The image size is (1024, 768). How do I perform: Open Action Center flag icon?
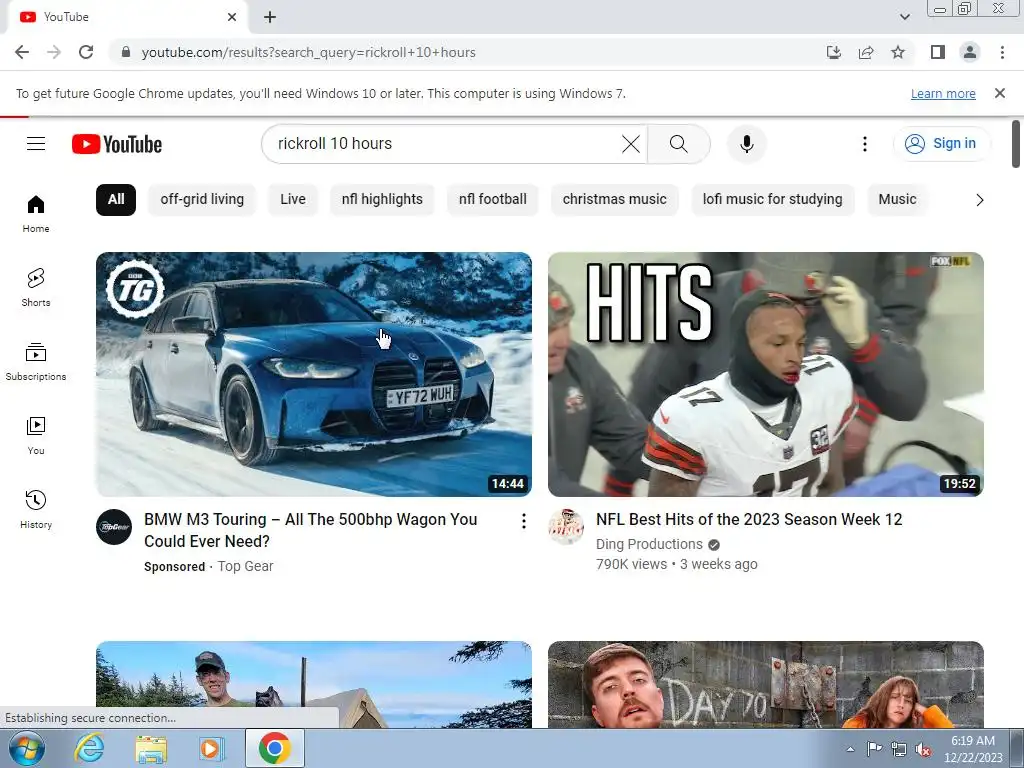click(874, 748)
